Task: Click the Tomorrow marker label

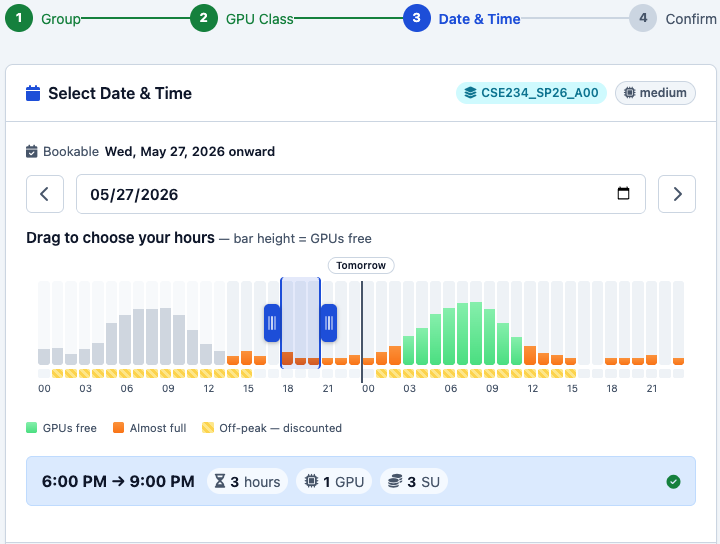Action: [361, 265]
